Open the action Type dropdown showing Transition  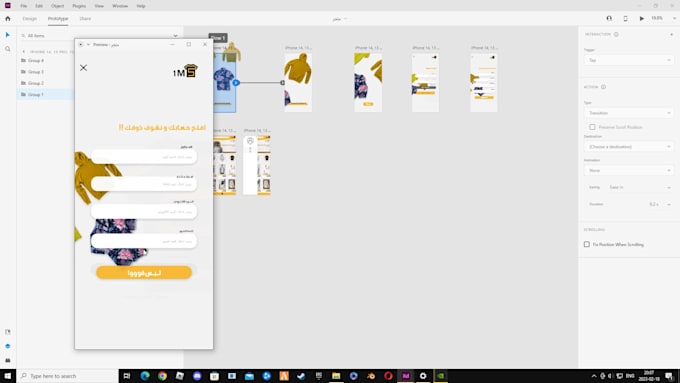[x=629, y=113]
